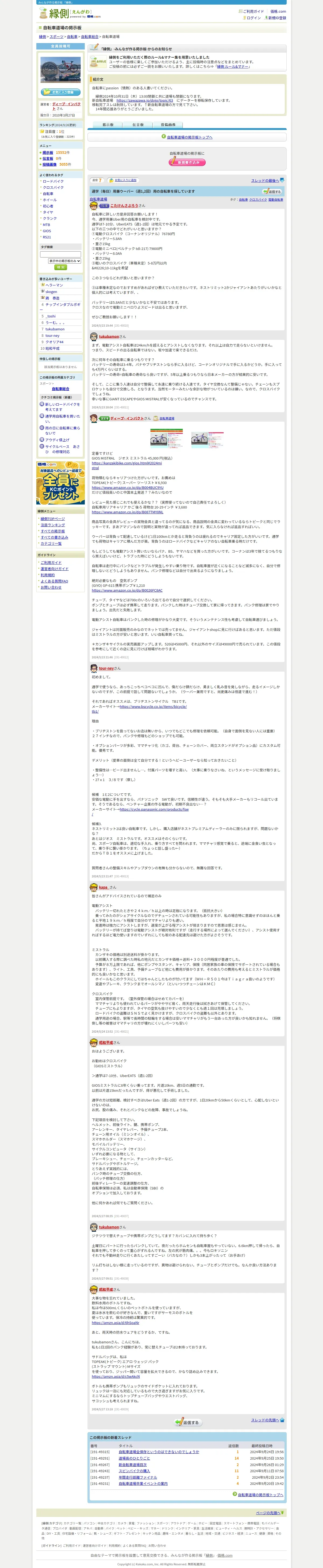
Task: Open thread 年間走行距離ファイナル
Action: 138,1477
